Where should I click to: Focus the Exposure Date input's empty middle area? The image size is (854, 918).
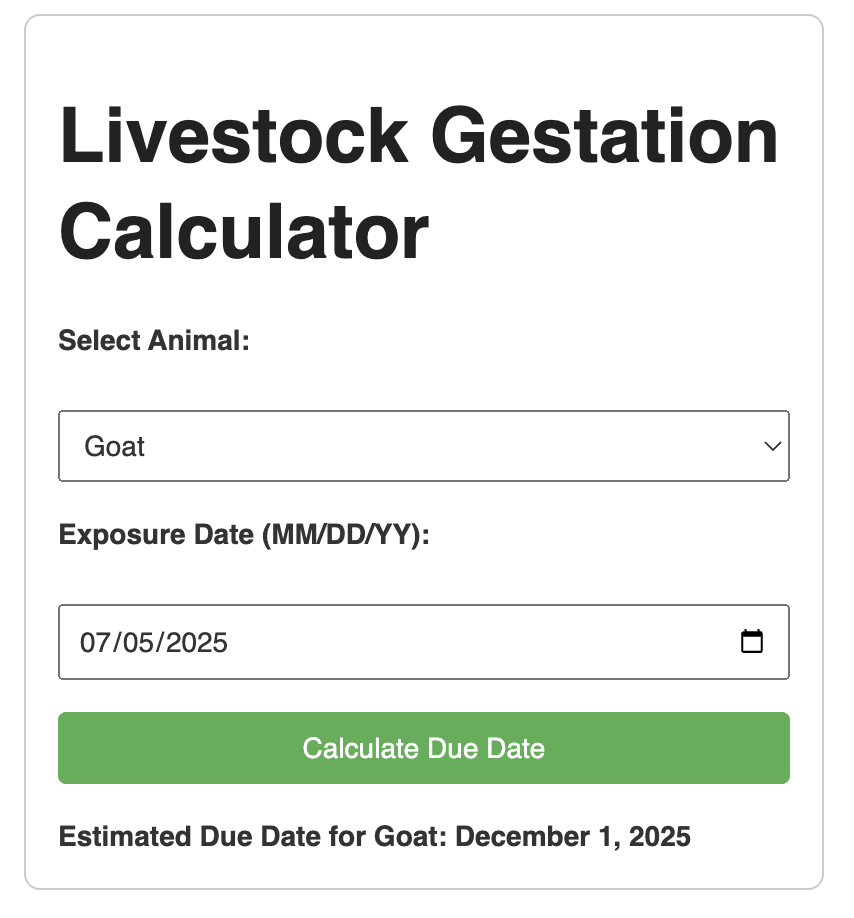click(480, 642)
